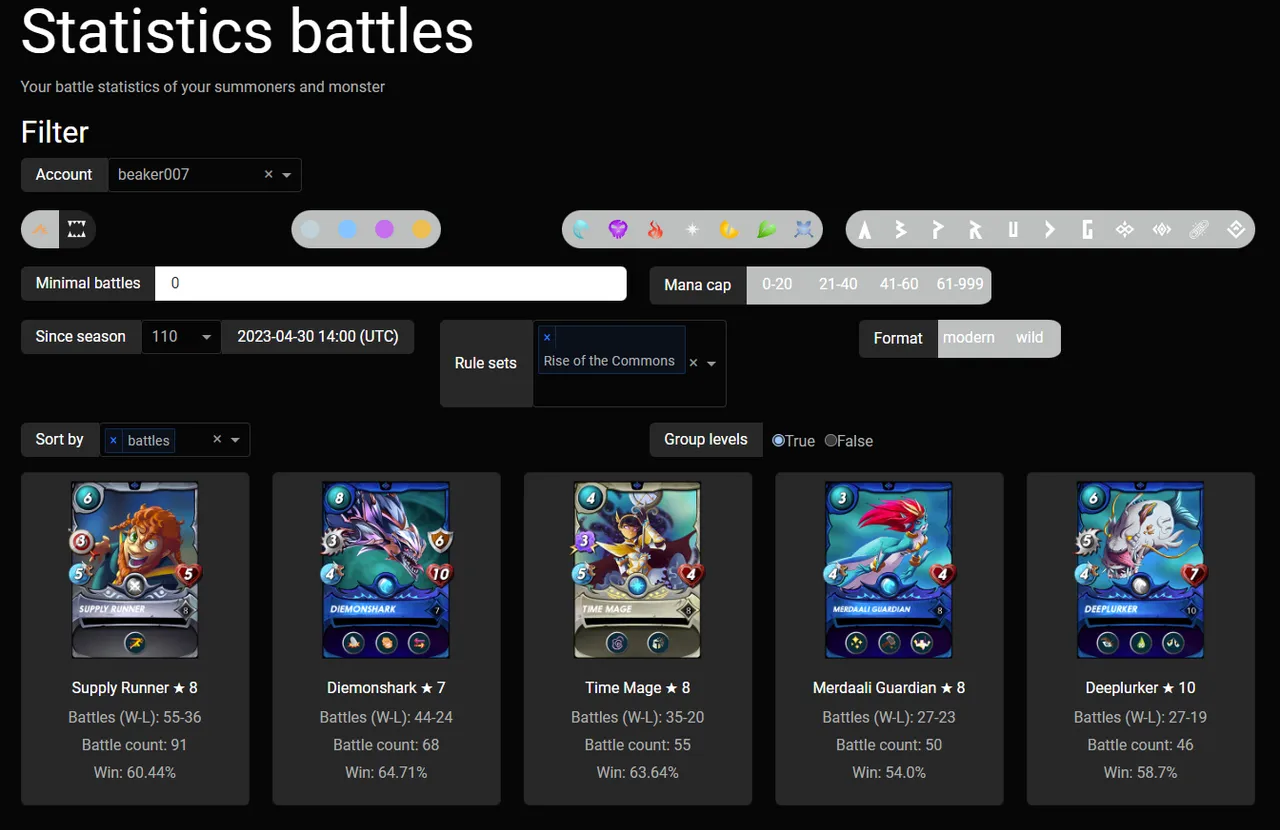Toggle mana cap 61-999 filter
Image resolution: width=1280 pixels, height=830 pixels.
960,284
